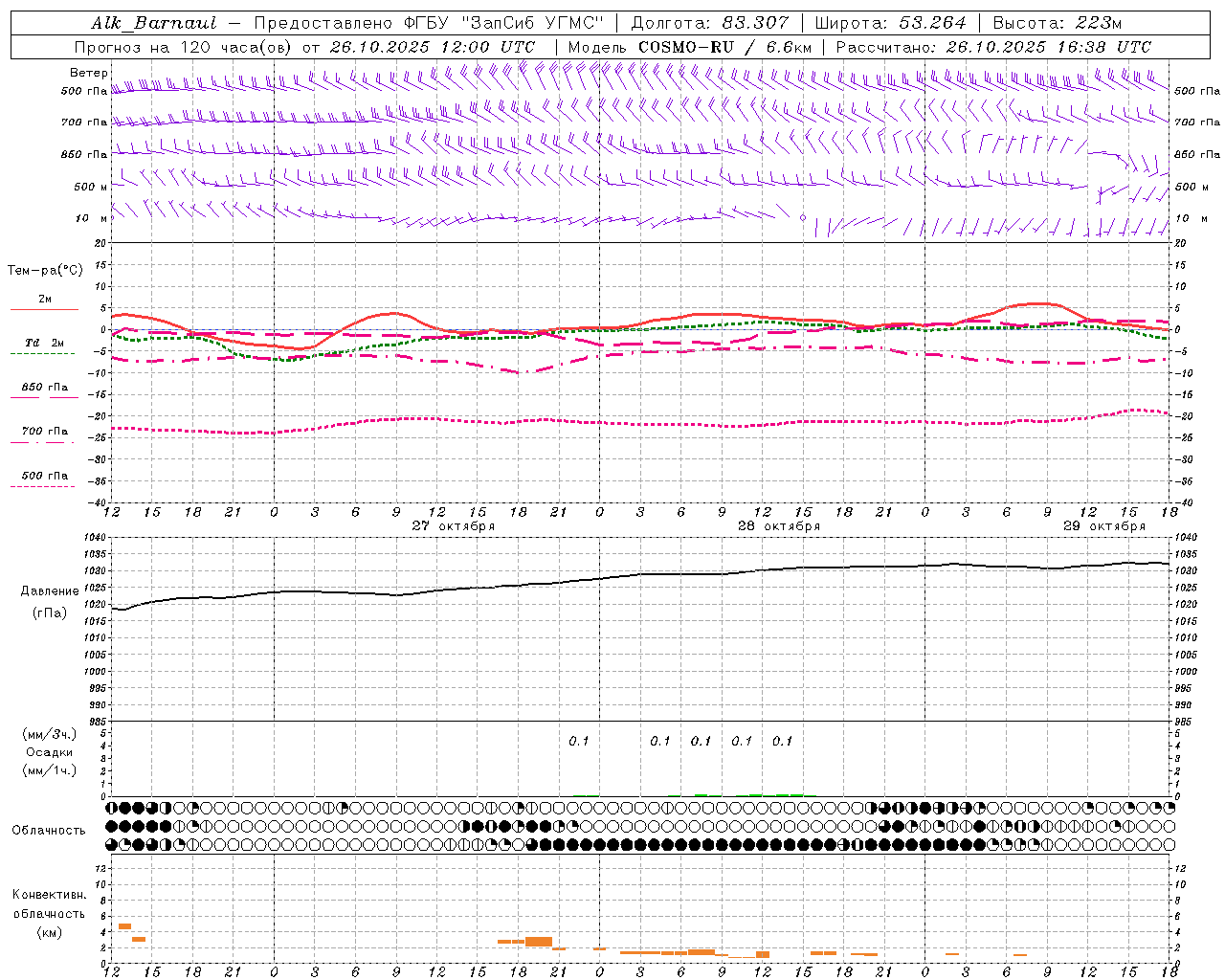
Task: Click the "10 м" wind level label on left
Action: tap(92, 218)
